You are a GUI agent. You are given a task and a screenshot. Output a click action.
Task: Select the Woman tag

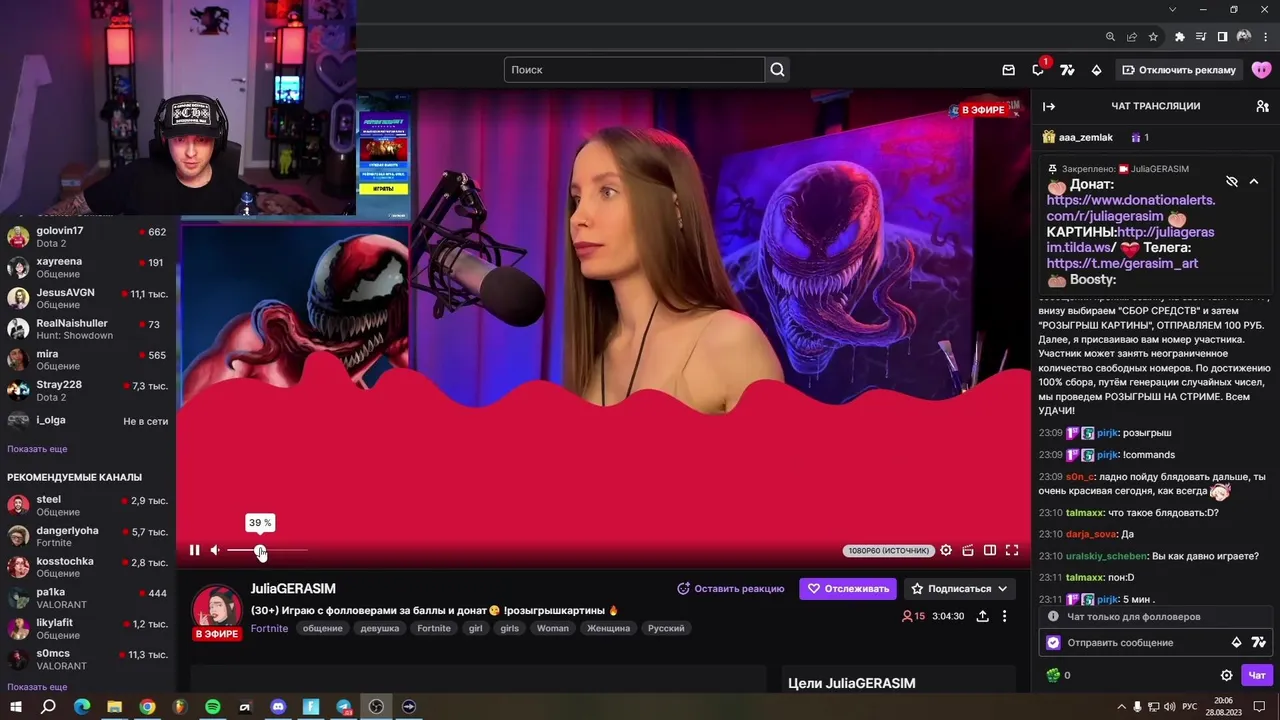[552, 628]
